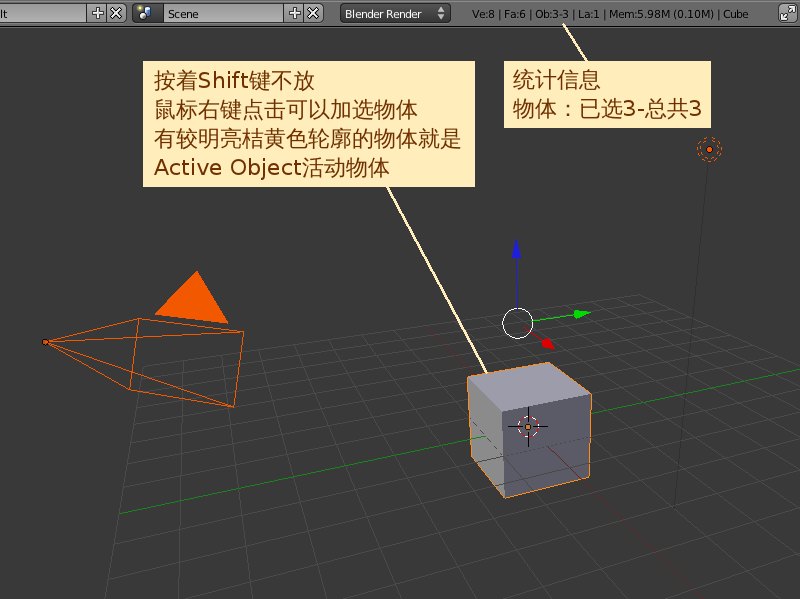800x599 pixels.
Task: Click the La:1 lamp count text
Action: pyautogui.click(x=588, y=14)
